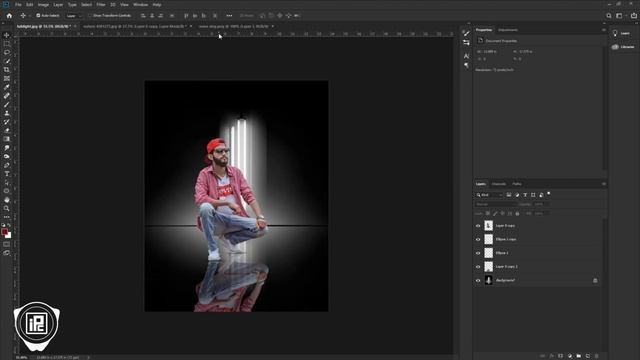Open the Image menu
This screenshot has width=640, height=360.
pos(43,4)
